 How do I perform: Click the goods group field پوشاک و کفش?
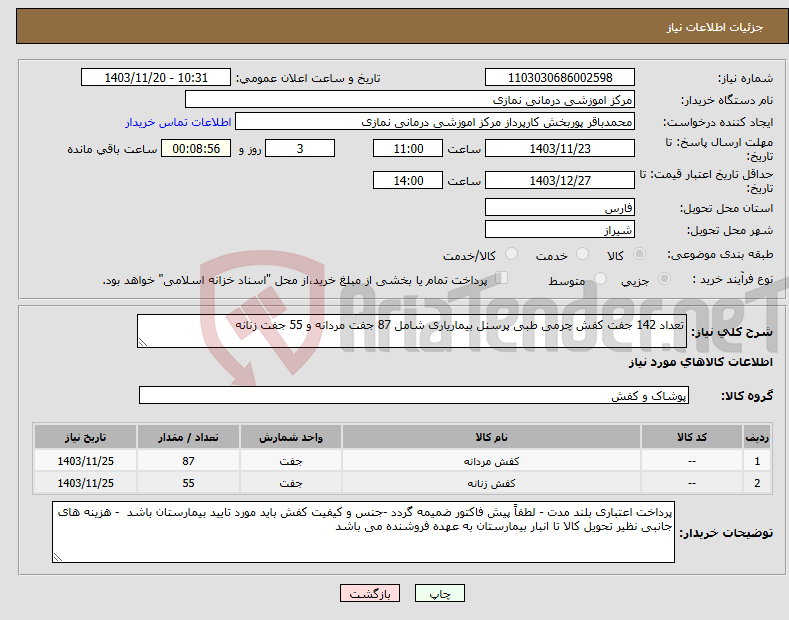click(x=414, y=395)
